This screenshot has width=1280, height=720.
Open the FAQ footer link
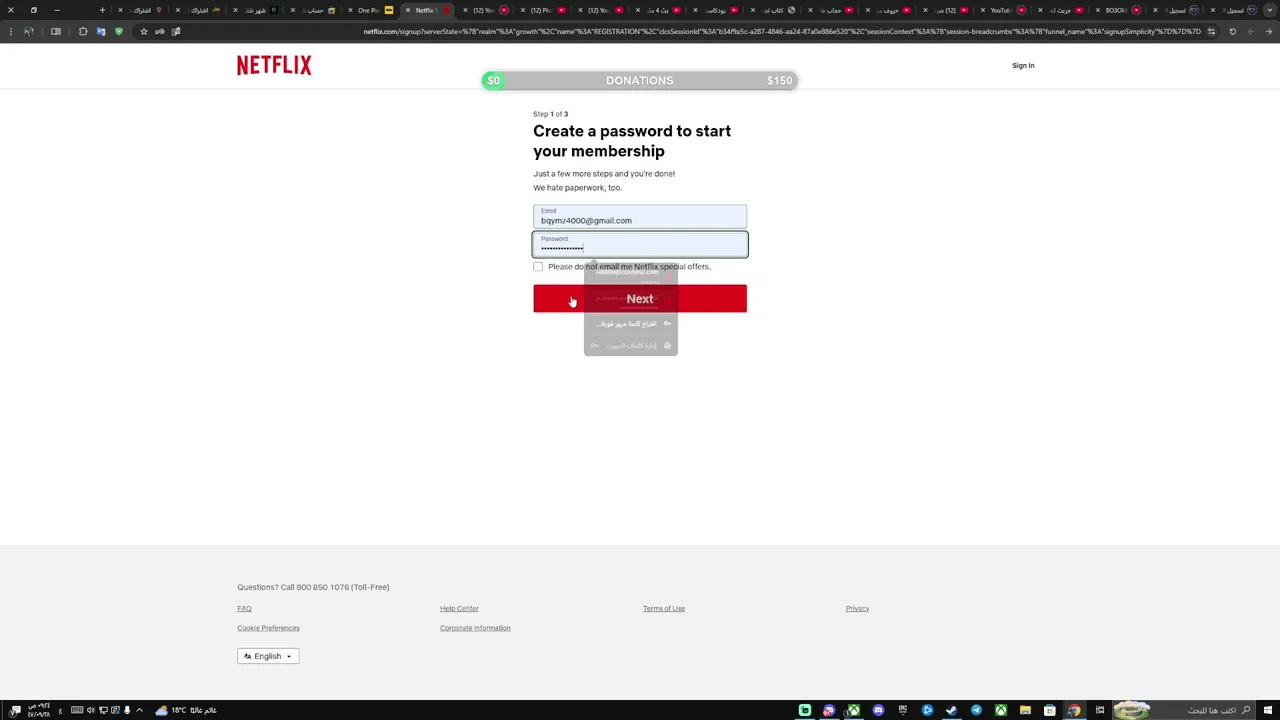point(244,608)
